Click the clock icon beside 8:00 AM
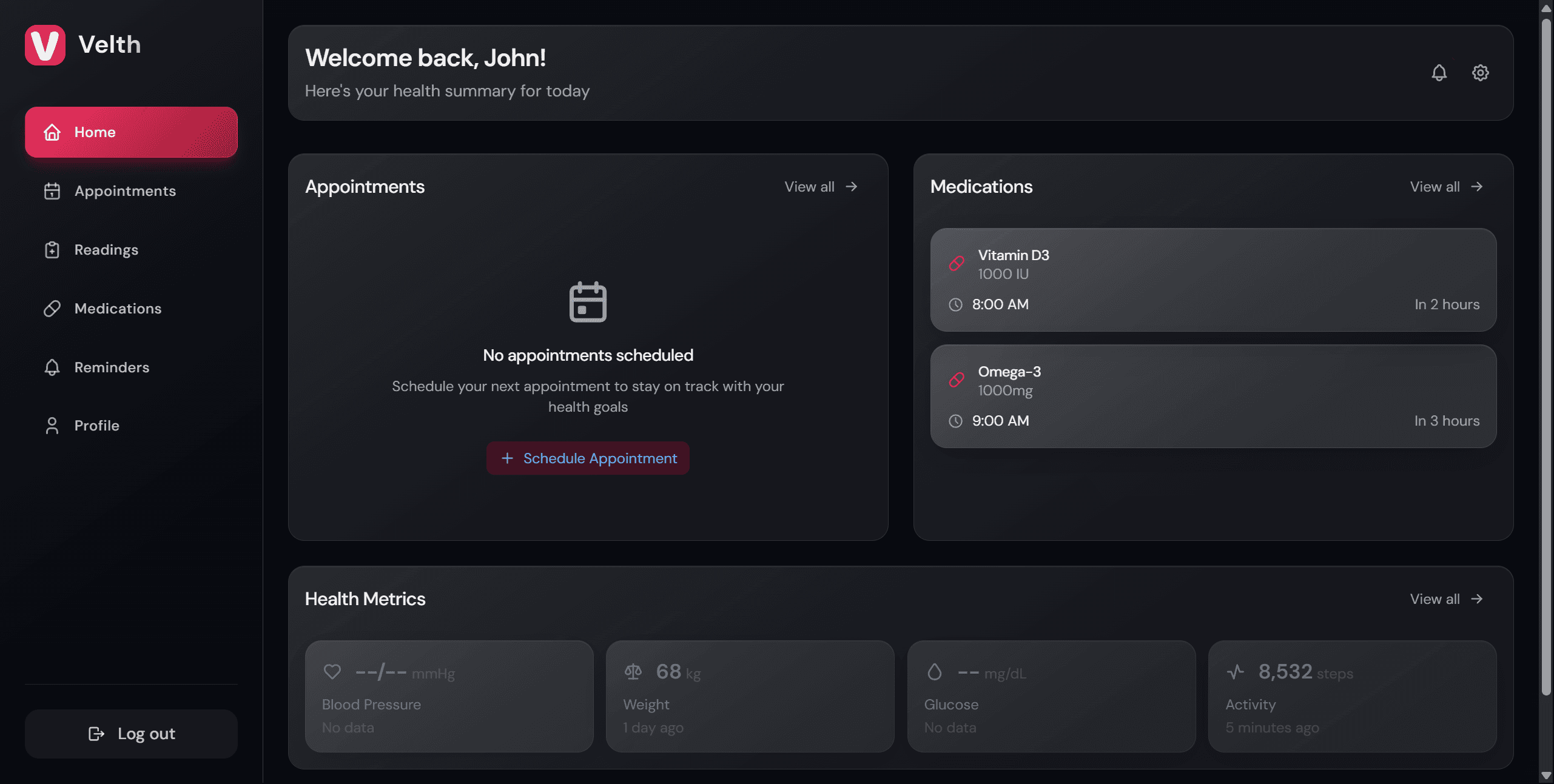 [955, 304]
